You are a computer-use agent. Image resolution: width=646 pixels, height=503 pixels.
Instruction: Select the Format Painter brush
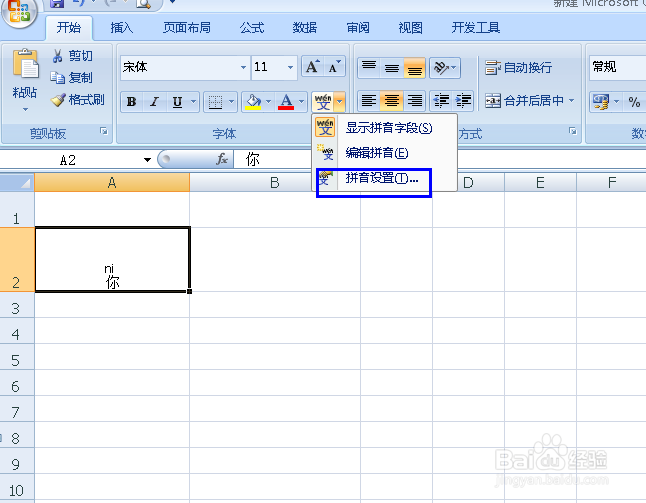[58, 100]
